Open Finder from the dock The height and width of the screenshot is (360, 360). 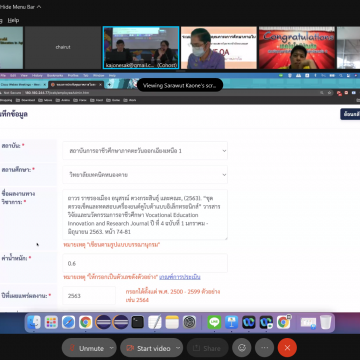(34, 322)
